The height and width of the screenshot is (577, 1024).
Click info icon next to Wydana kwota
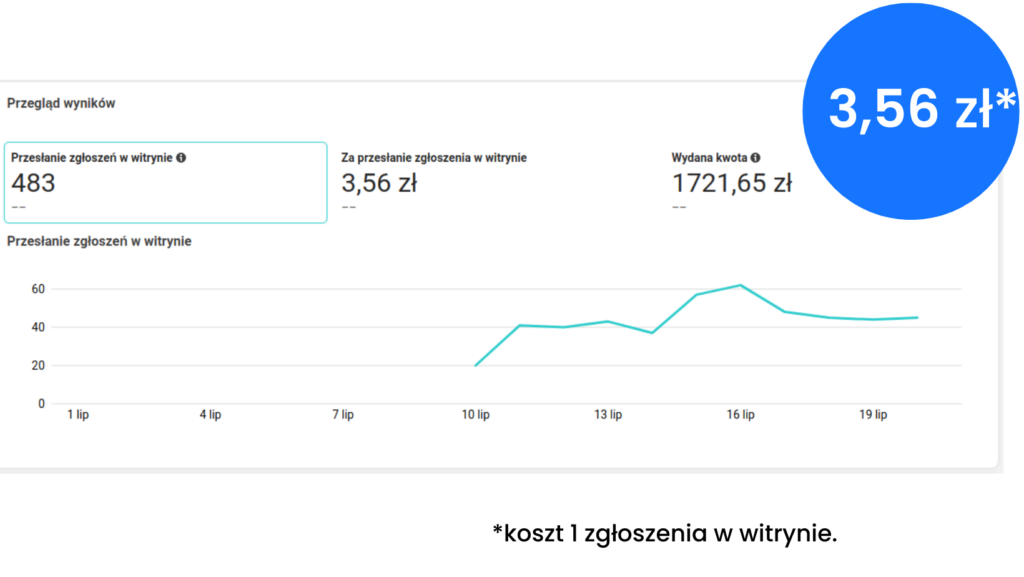(x=755, y=158)
